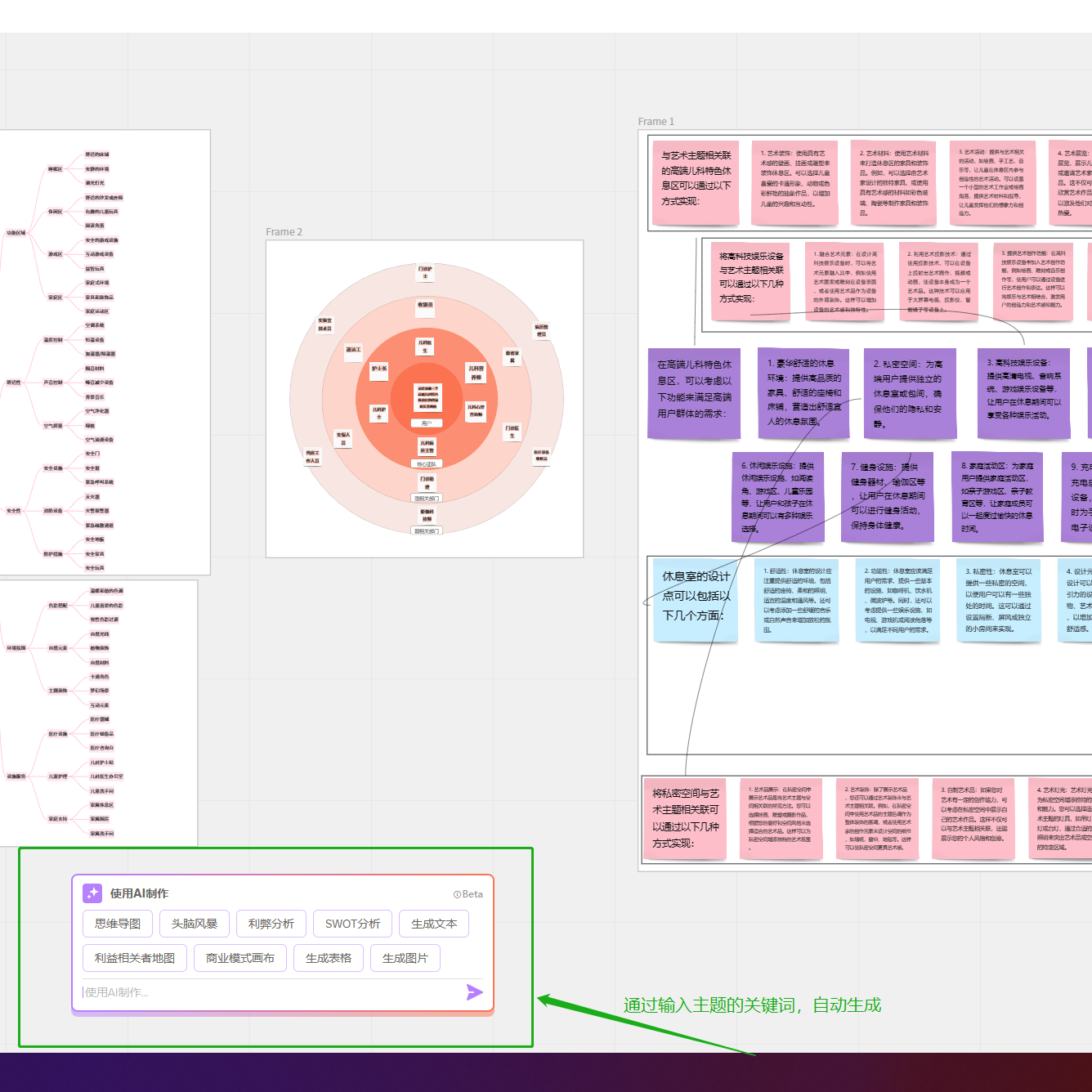The height and width of the screenshot is (1092, 1092).
Task: Click blue note 1. 舒适性
Action: point(798,601)
